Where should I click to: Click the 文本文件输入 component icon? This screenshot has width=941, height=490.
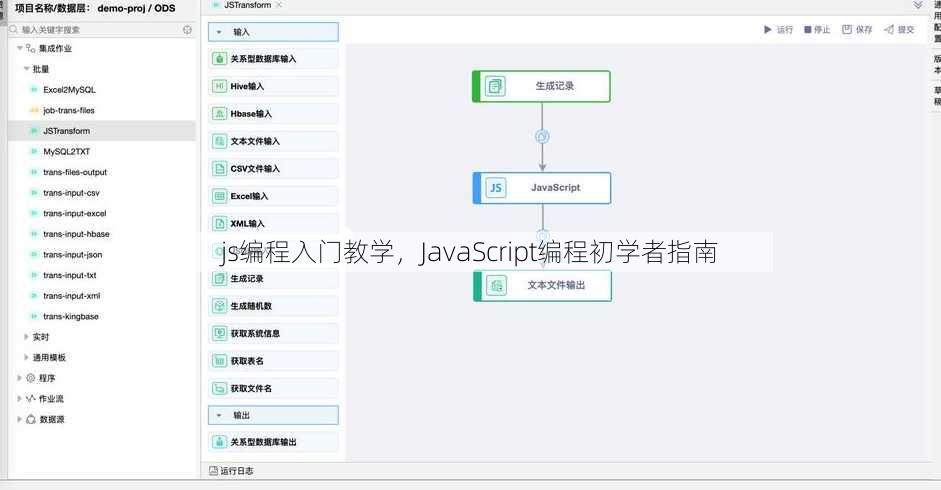(x=220, y=141)
